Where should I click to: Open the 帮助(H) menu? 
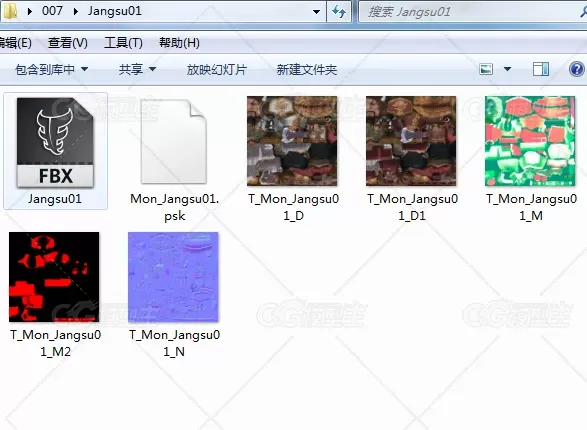(x=179, y=43)
